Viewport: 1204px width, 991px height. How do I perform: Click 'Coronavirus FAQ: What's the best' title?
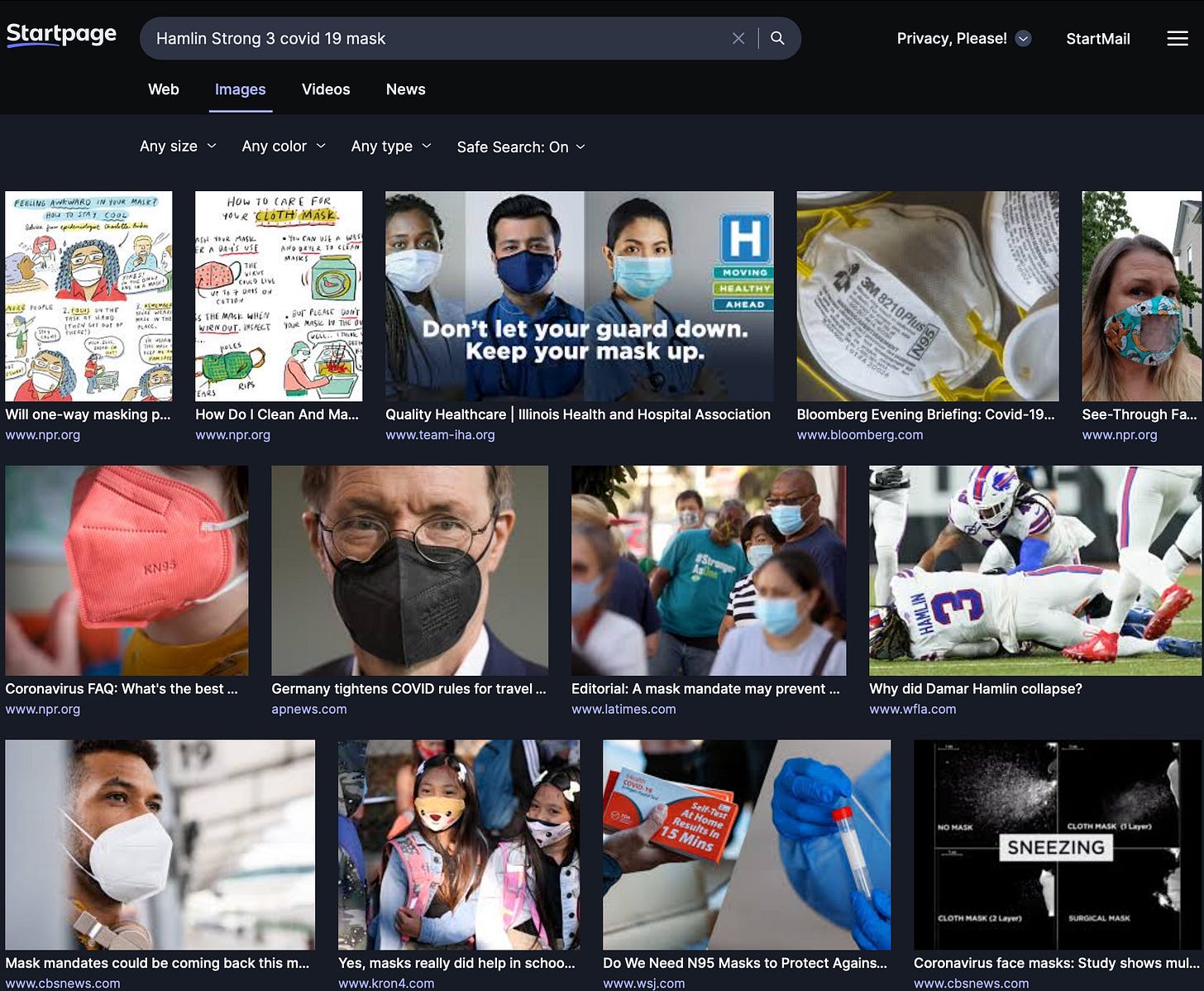pos(122,689)
